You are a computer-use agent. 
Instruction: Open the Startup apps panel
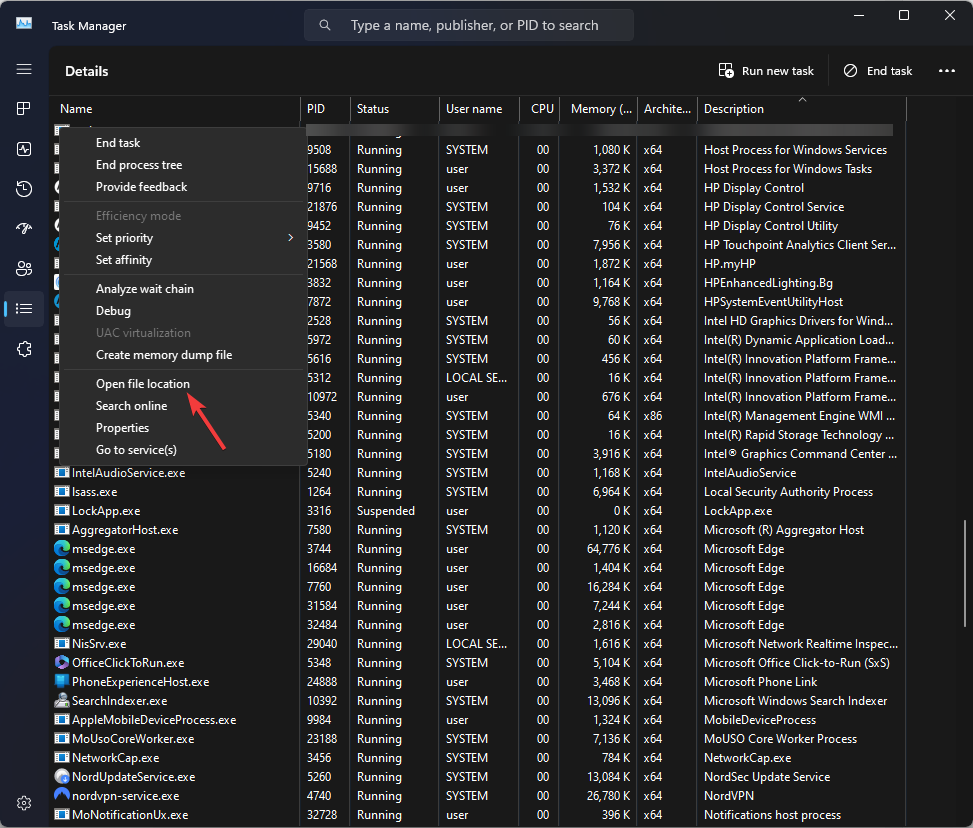24,228
